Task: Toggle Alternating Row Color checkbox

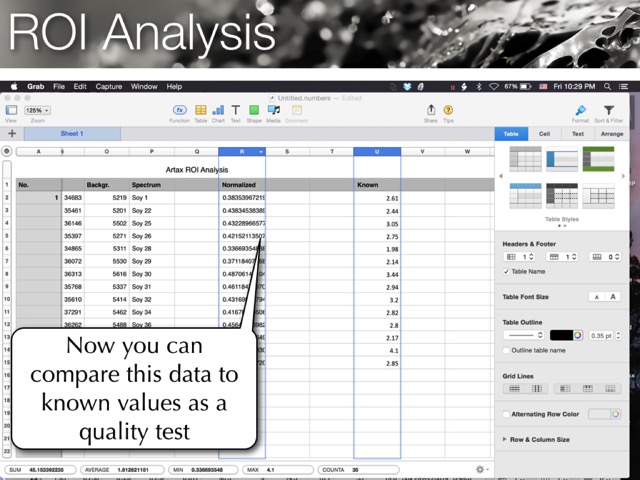Action: click(x=506, y=413)
